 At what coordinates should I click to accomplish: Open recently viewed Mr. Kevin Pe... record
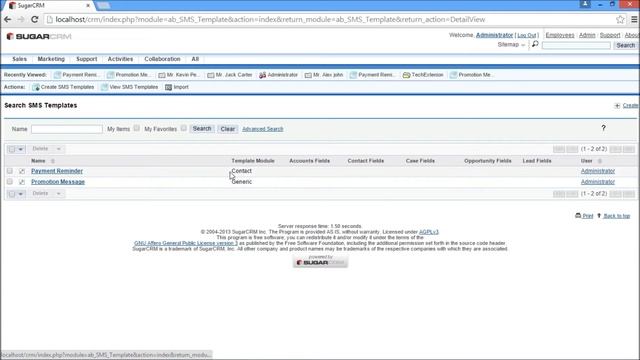(179, 75)
